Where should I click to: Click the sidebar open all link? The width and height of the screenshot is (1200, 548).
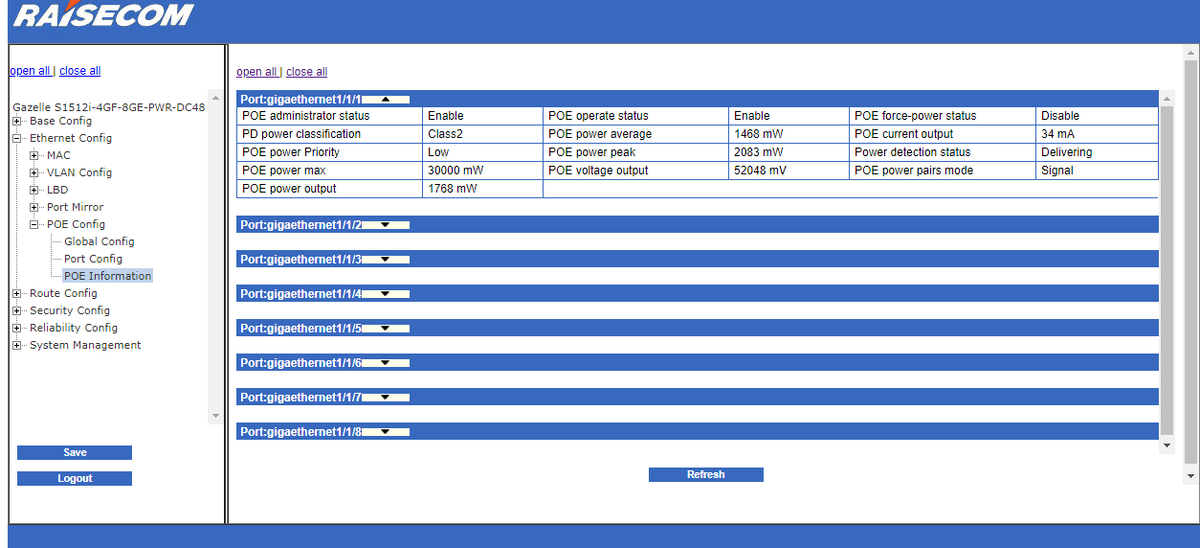[30, 71]
